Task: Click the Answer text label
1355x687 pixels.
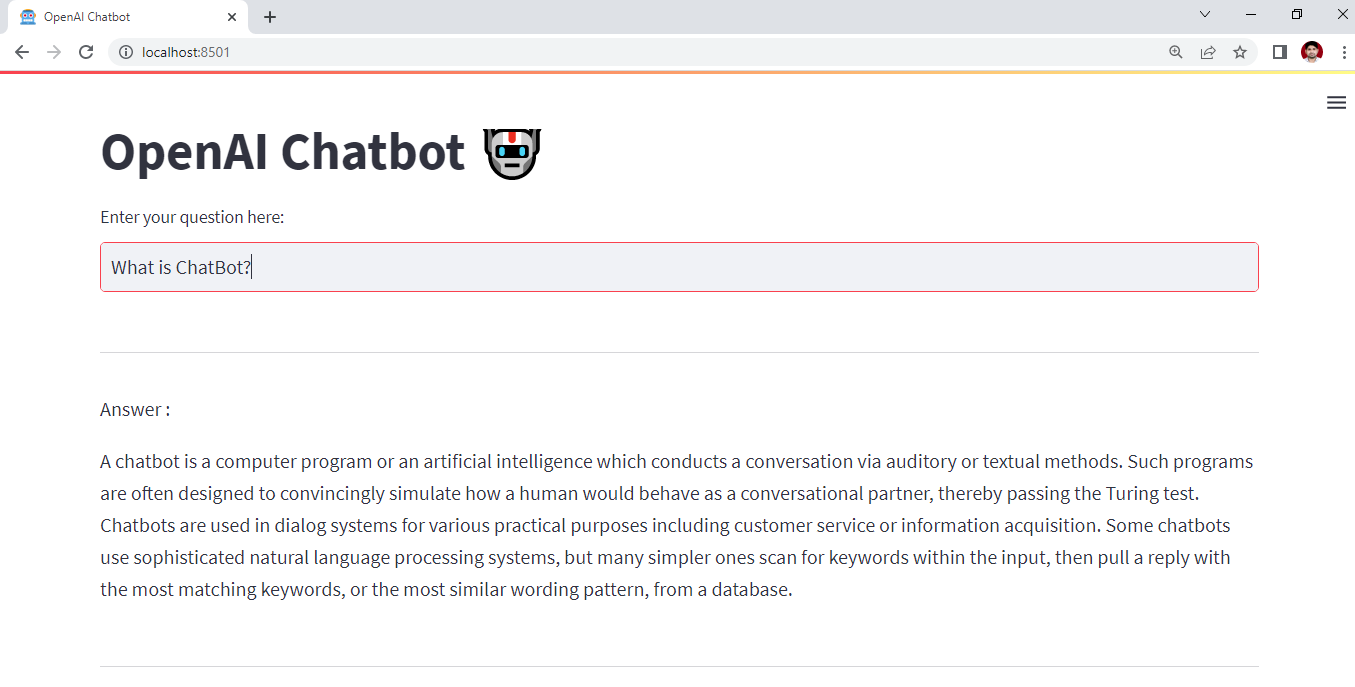Action: tap(134, 409)
